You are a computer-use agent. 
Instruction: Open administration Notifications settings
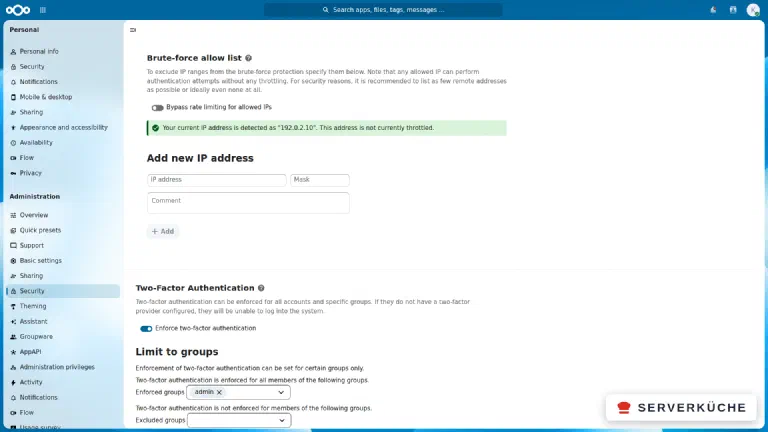click(x=63, y=397)
